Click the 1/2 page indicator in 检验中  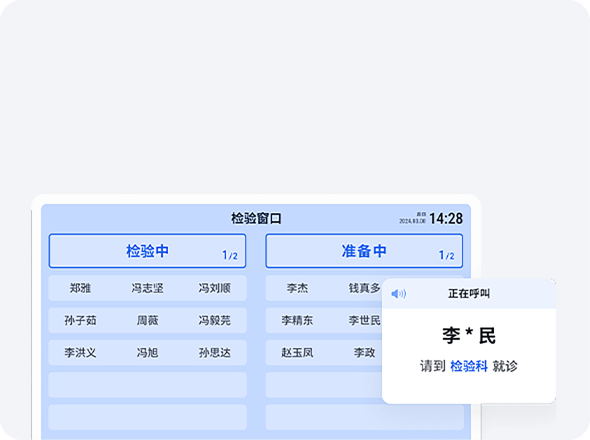point(230,255)
